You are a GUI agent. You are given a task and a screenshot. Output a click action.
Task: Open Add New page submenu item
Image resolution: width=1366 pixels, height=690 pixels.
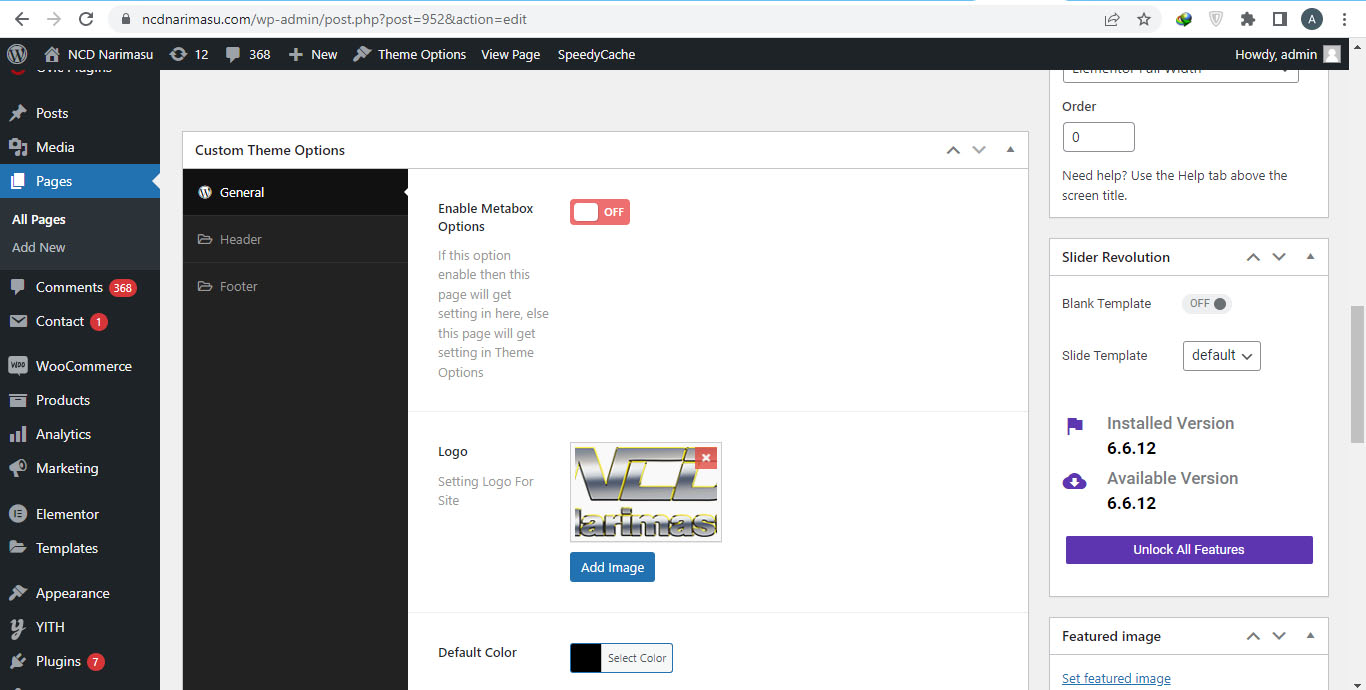click(39, 247)
